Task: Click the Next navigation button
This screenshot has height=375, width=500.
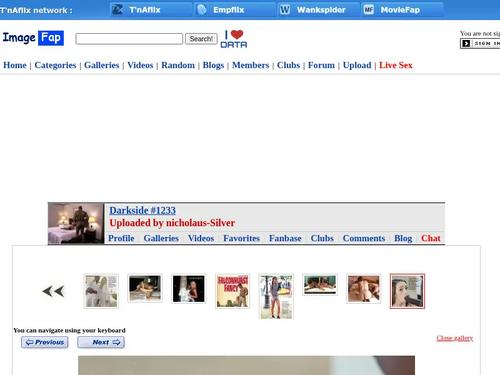Action: [x=101, y=342]
